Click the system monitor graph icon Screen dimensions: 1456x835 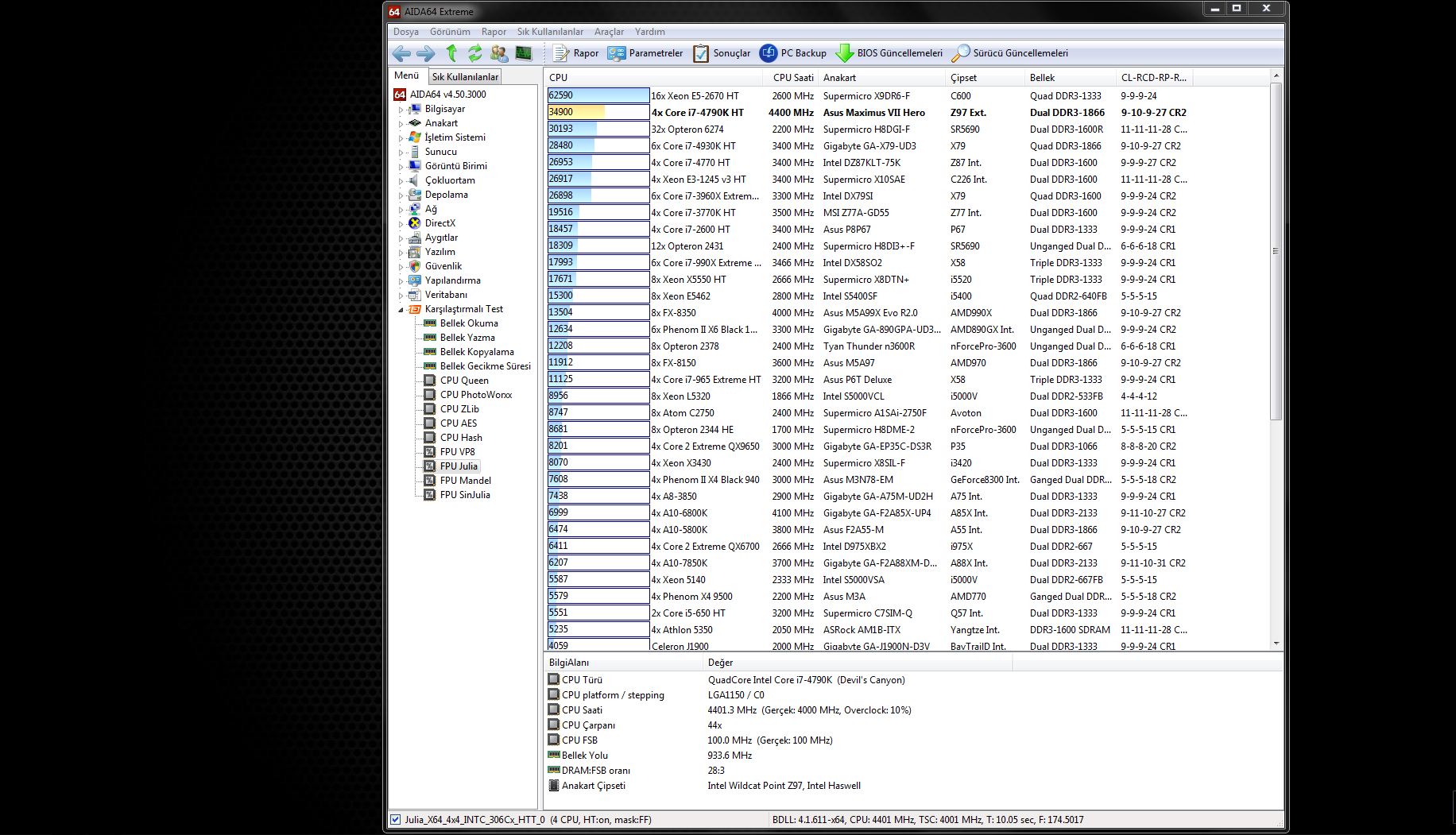point(523,53)
